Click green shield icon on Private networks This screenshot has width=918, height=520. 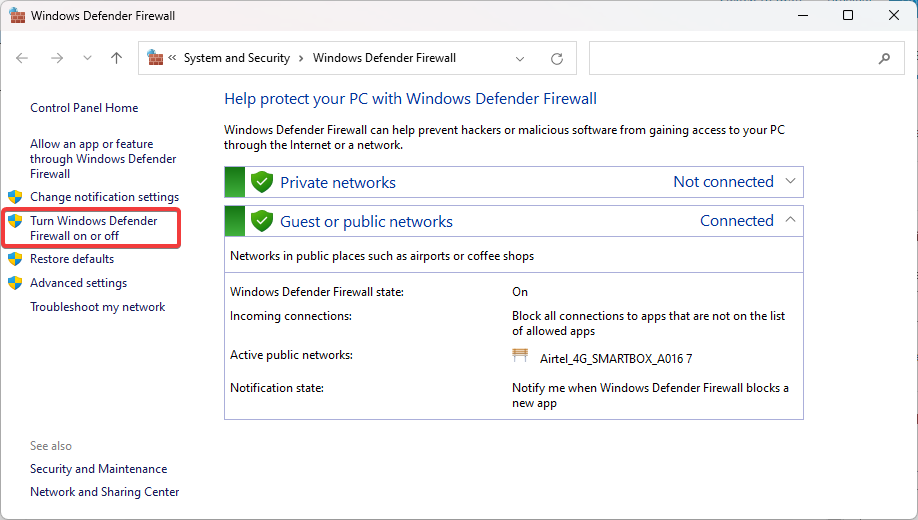pyautogui.click(x=262, y=182)
